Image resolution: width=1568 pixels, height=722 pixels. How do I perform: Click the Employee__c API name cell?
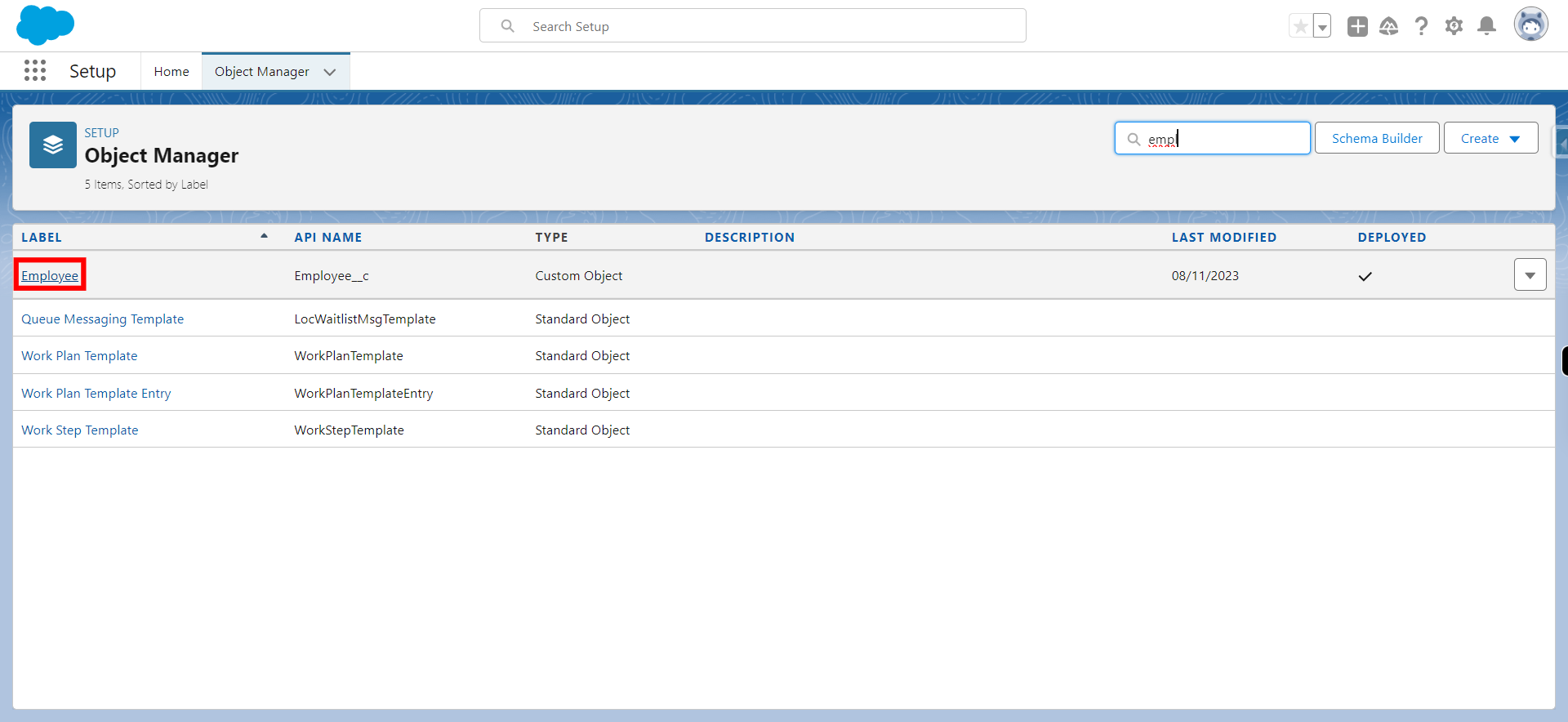point(332,276)
